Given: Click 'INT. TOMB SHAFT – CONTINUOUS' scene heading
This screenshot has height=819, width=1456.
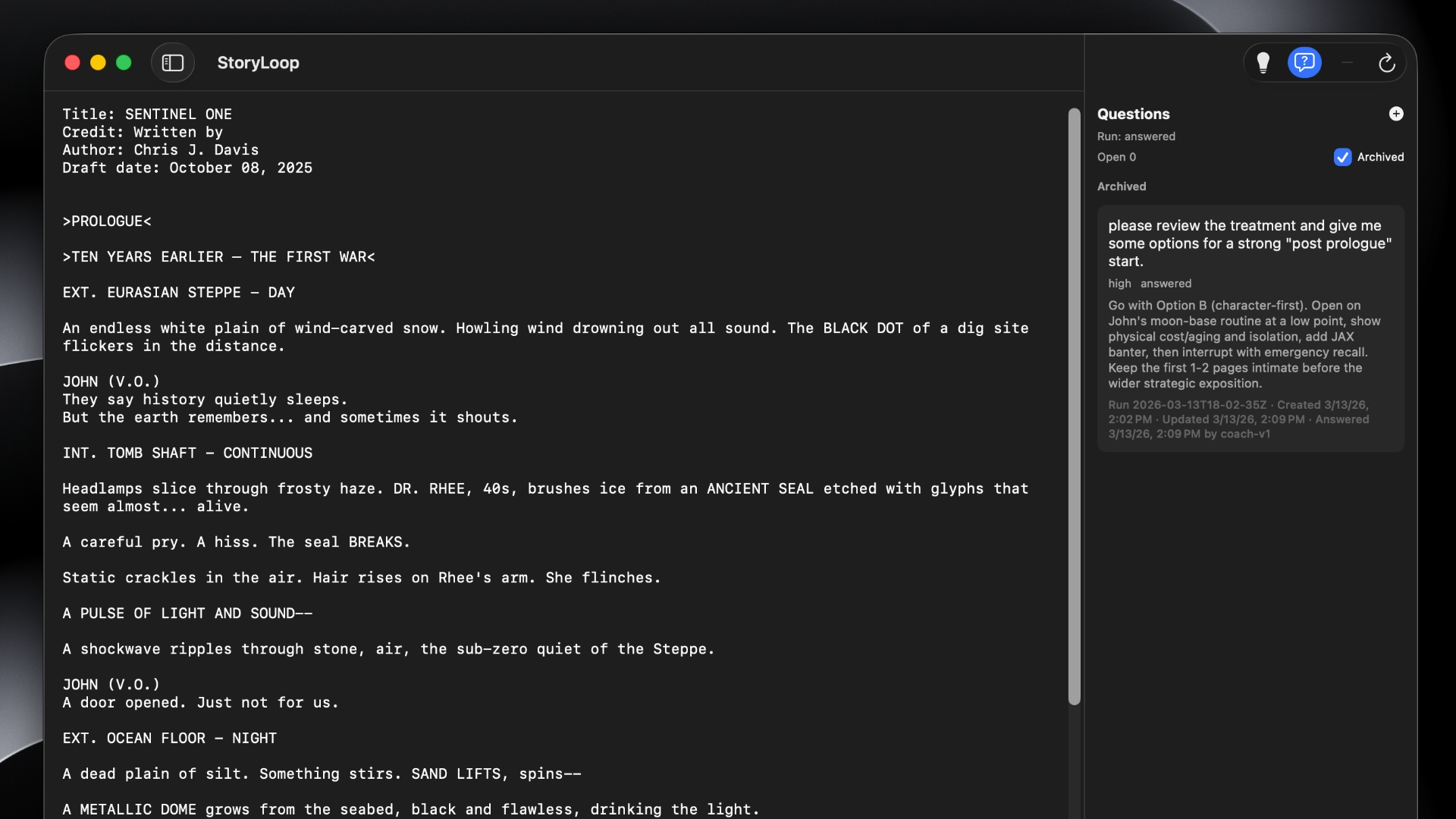Looking at the screenshot, I should point(187,453).
